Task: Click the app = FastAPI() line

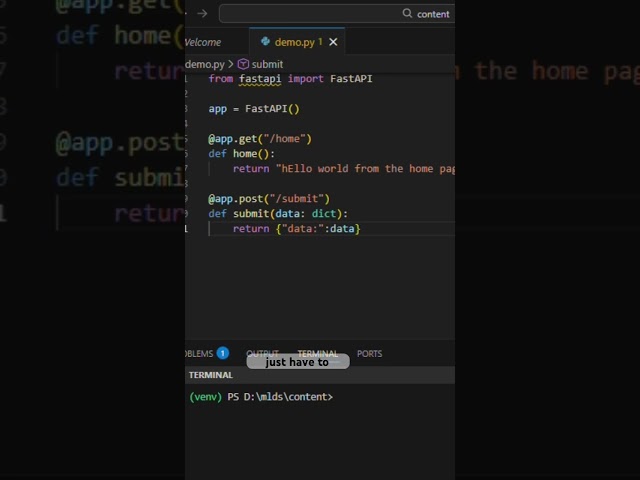Action: tap(254, 109)
